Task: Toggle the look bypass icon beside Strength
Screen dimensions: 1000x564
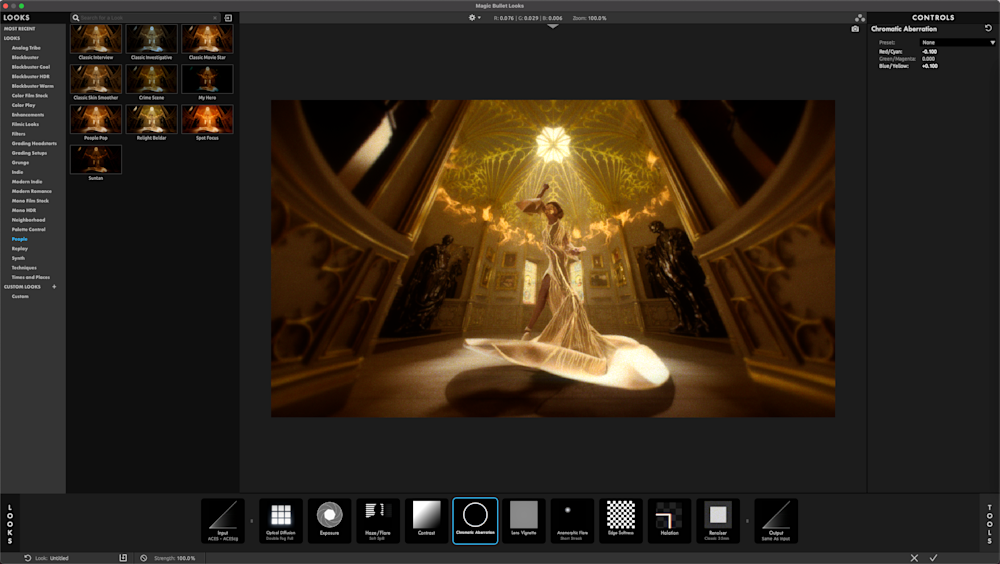Action: tap(144, 558)
